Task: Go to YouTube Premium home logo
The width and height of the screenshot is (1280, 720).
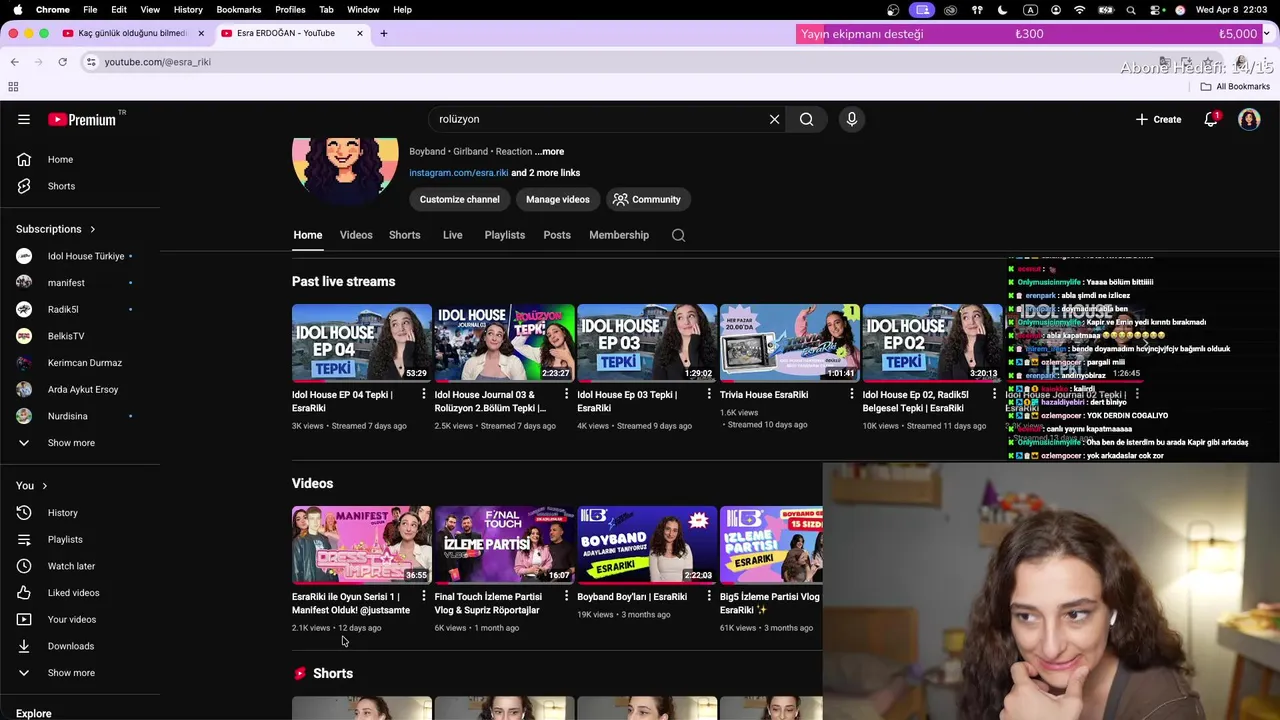Action: tap(83, 119)
